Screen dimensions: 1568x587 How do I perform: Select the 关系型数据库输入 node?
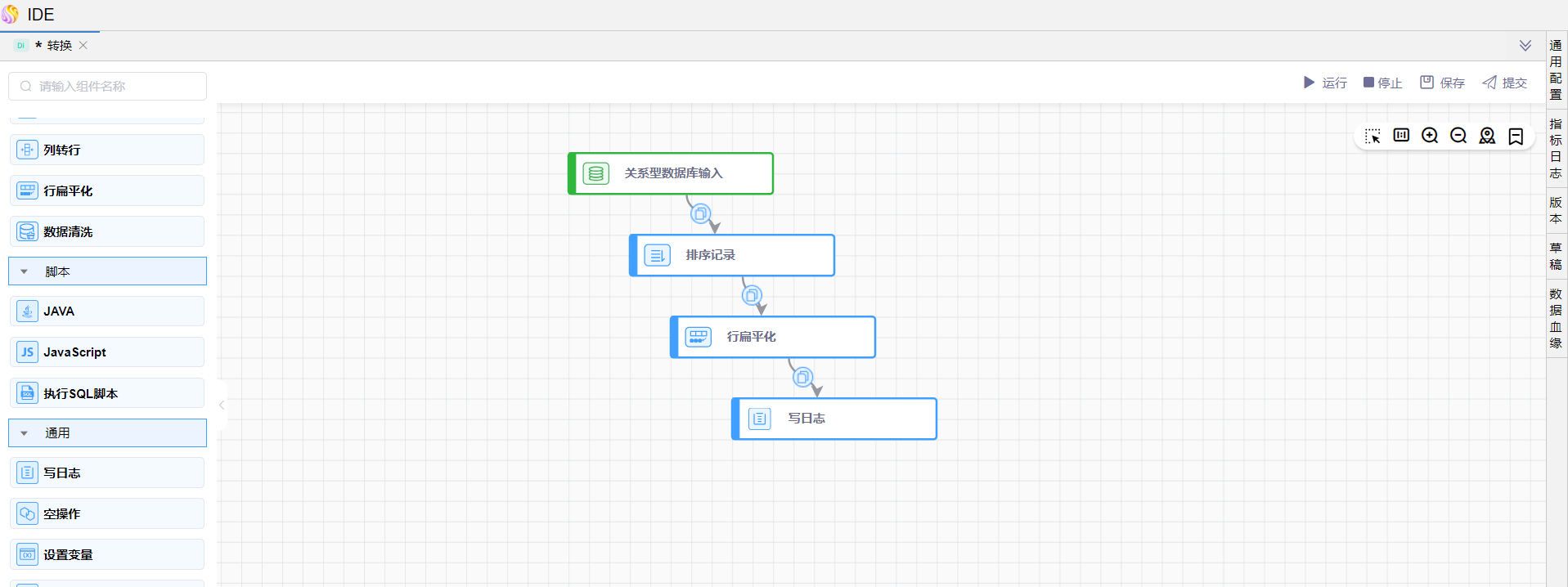671,173
